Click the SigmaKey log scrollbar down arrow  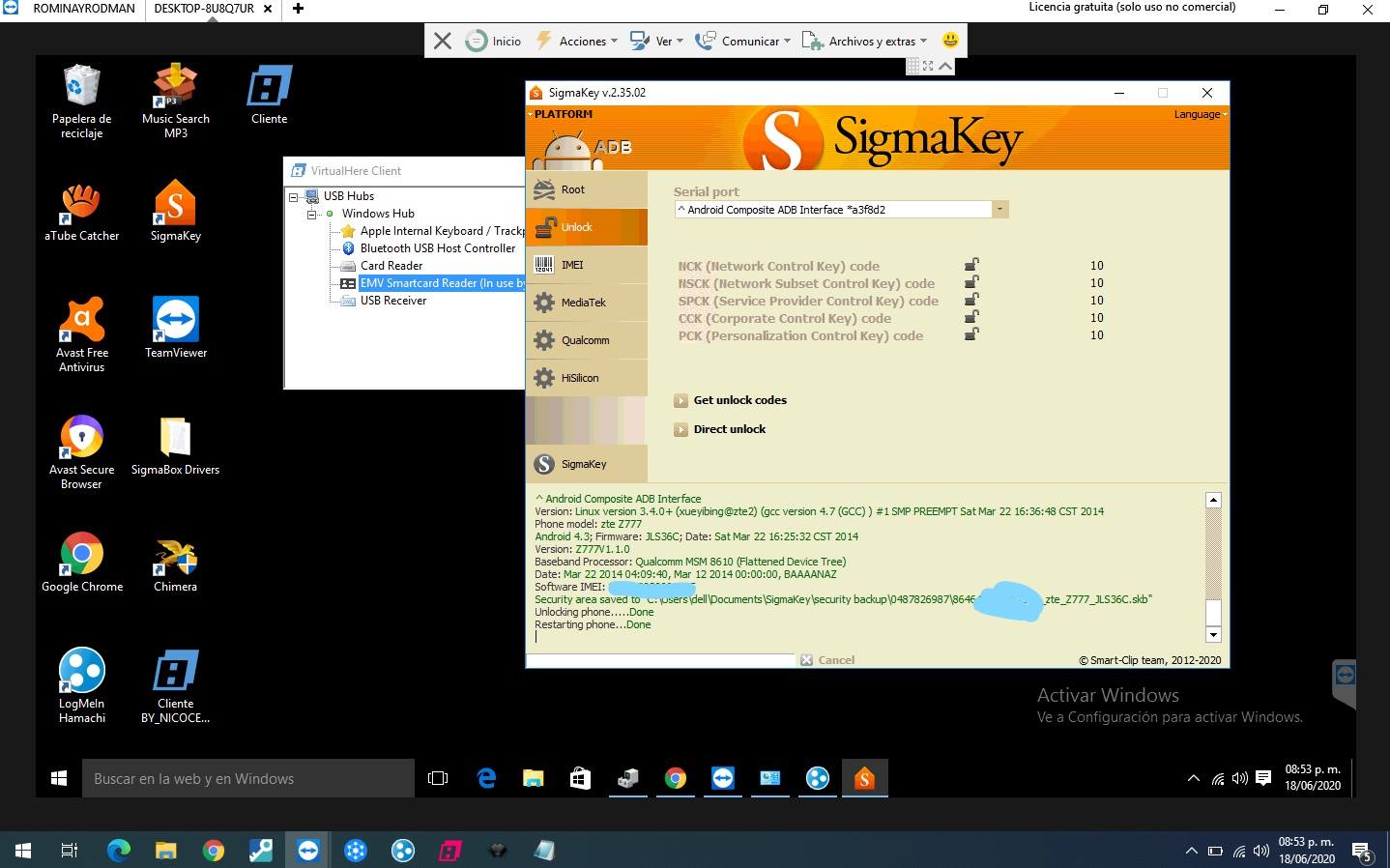pyautogui.click(x=1214, y=635)
